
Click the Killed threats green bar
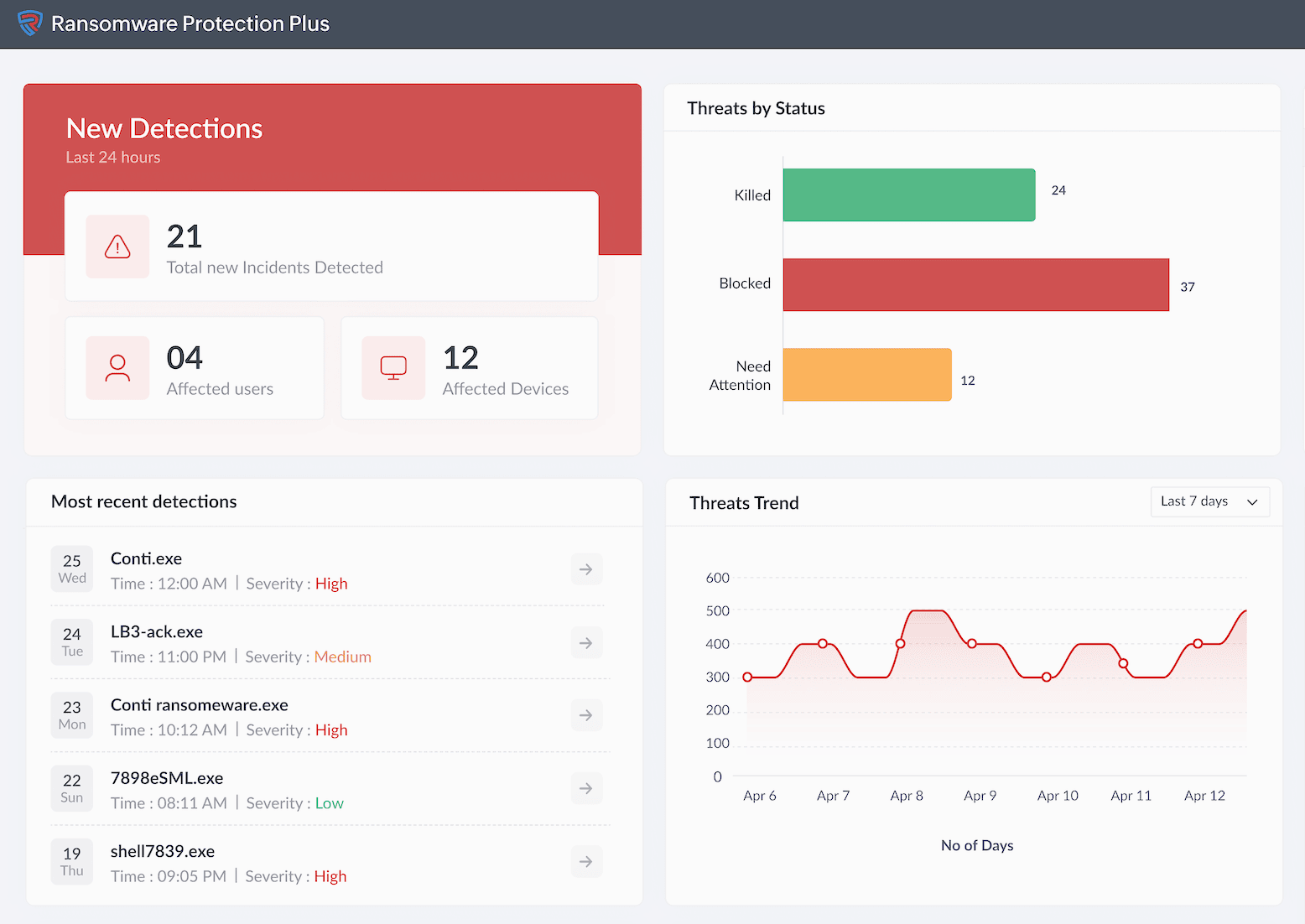point(908,195)
